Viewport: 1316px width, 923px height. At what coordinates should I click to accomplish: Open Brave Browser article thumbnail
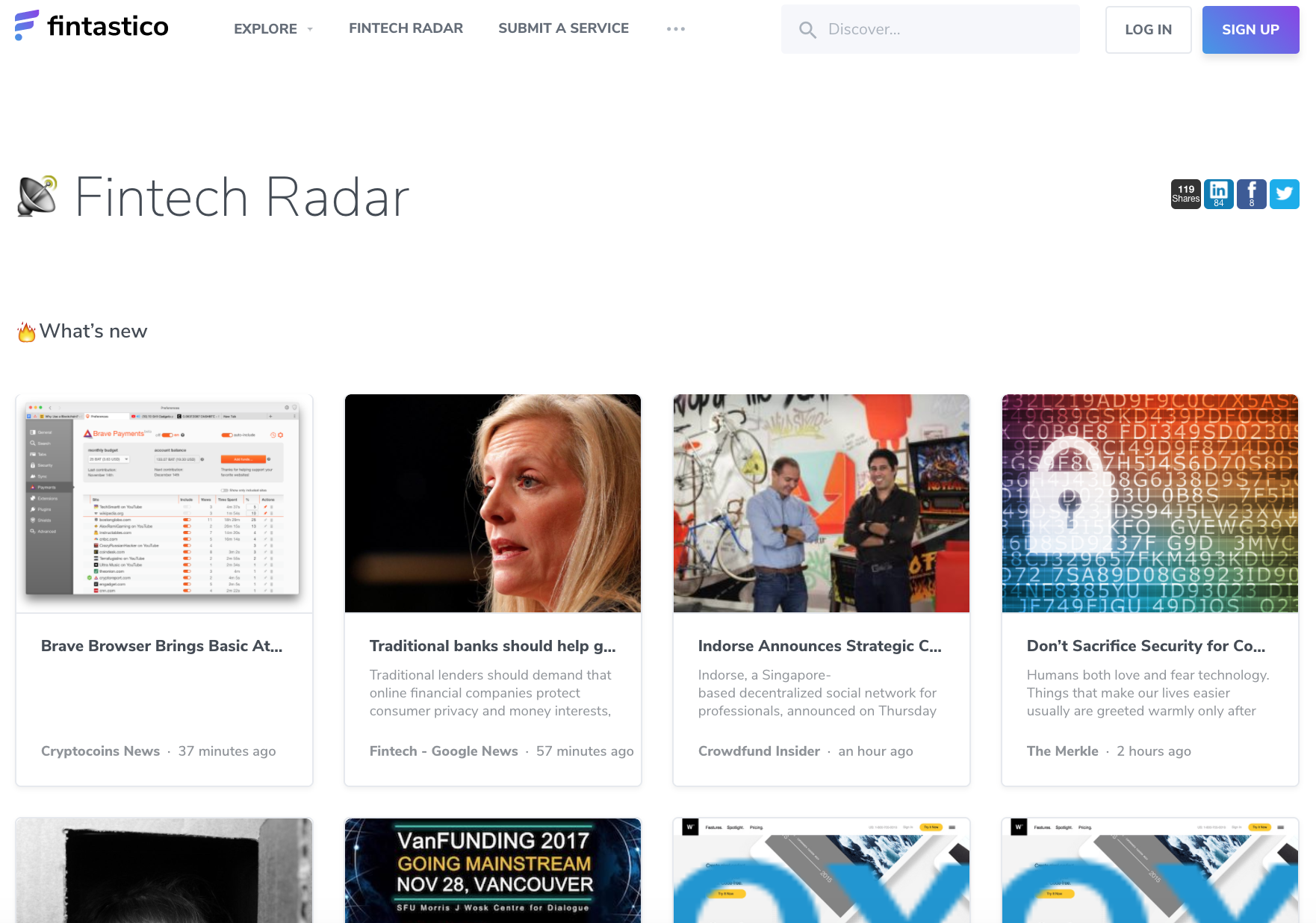point(164,503)
